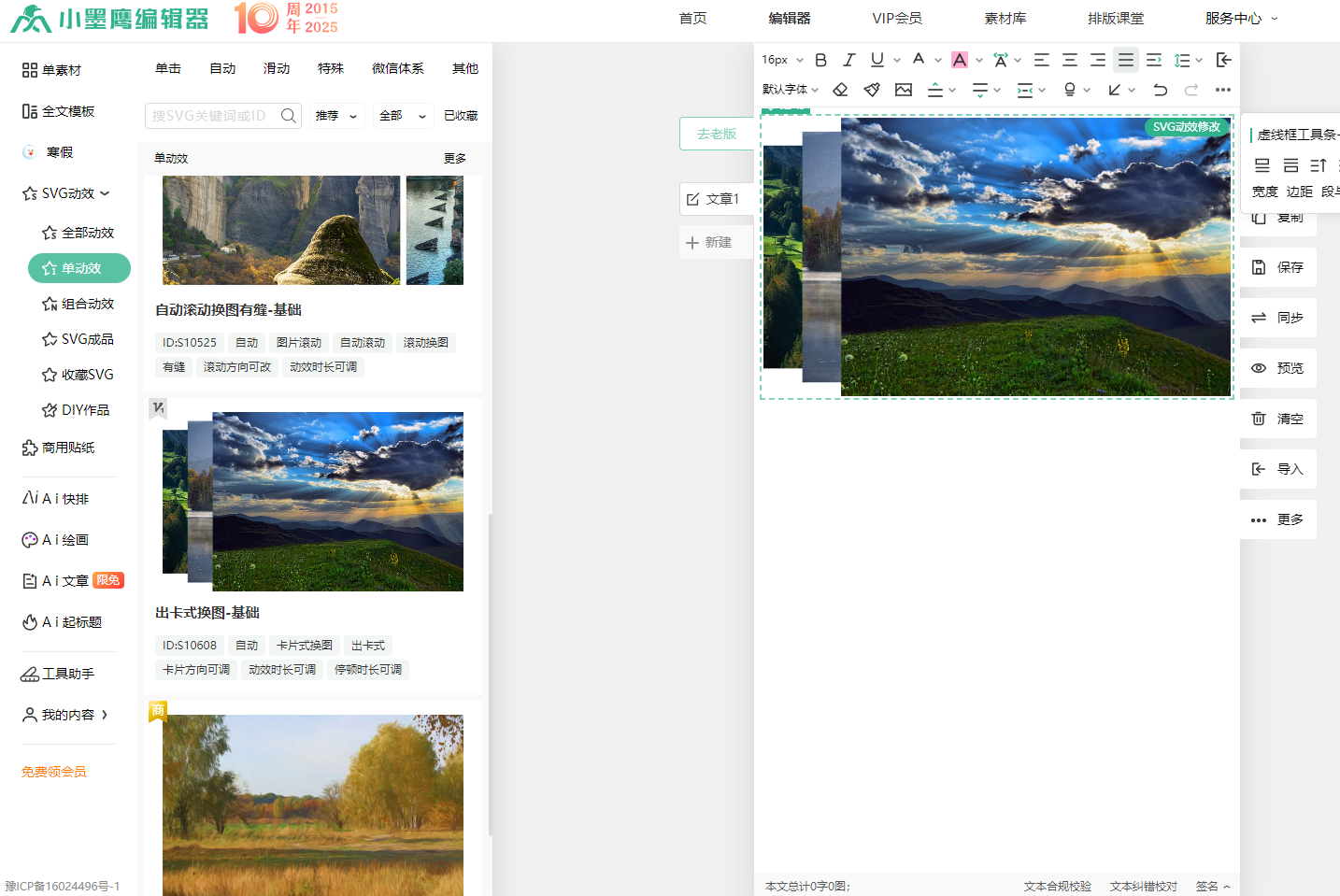Toggle justify text alignment
Viewport: 1340px width, 896px height.
point(1126,60)
